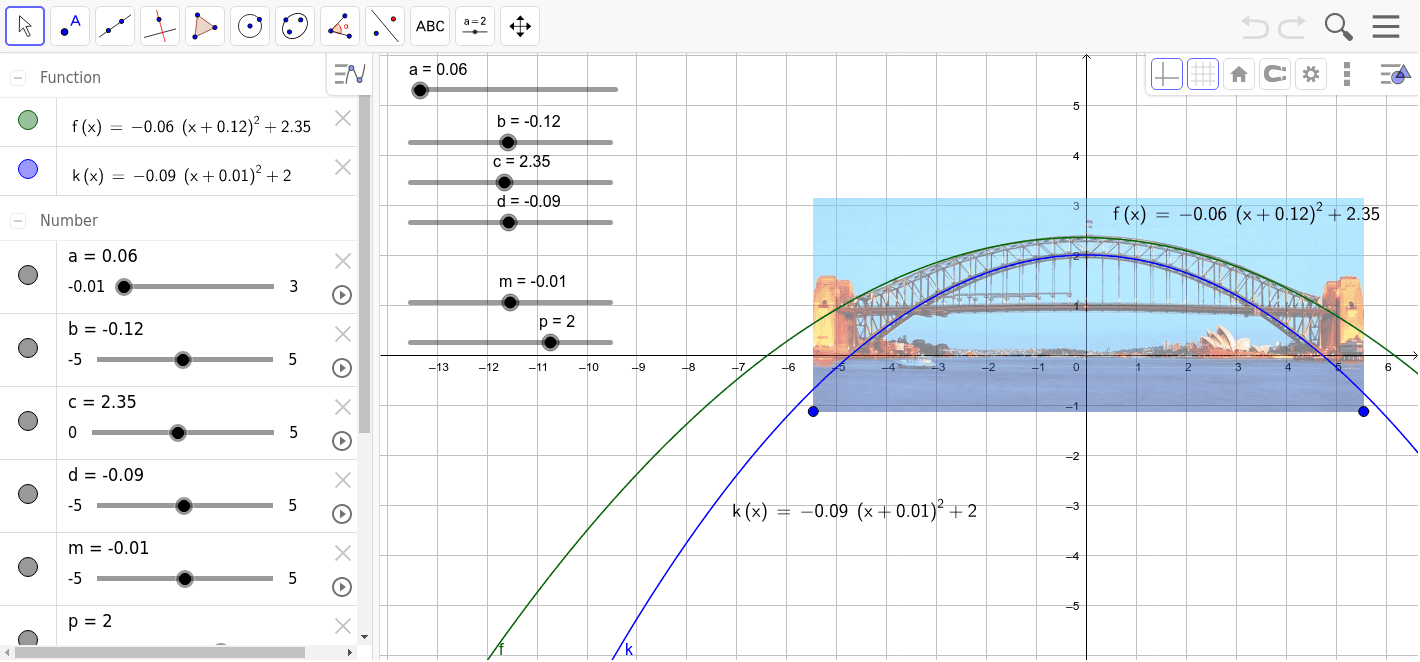Image resolution: width=1420 pixels, height=662 pixels.
Task: Open the main hamburger menu
Action: (1386, 26)
